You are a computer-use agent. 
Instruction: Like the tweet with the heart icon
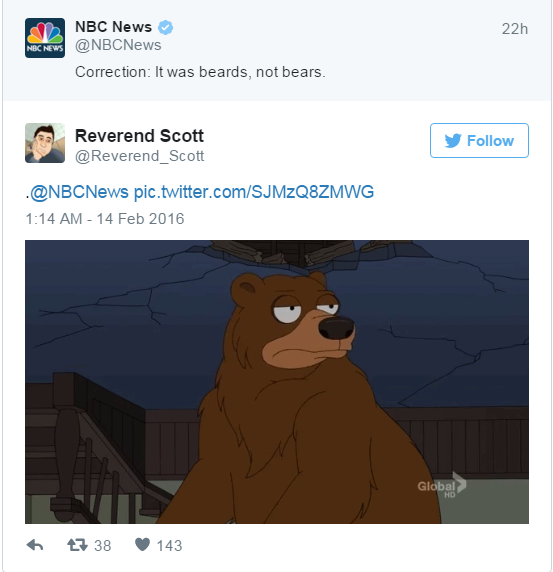142,545
